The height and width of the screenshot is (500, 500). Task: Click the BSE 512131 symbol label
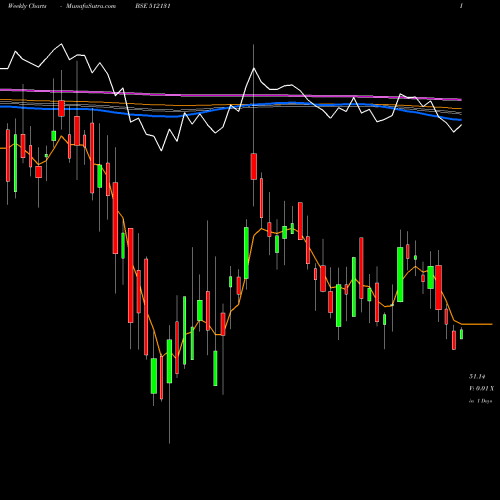tap(153, 6)
